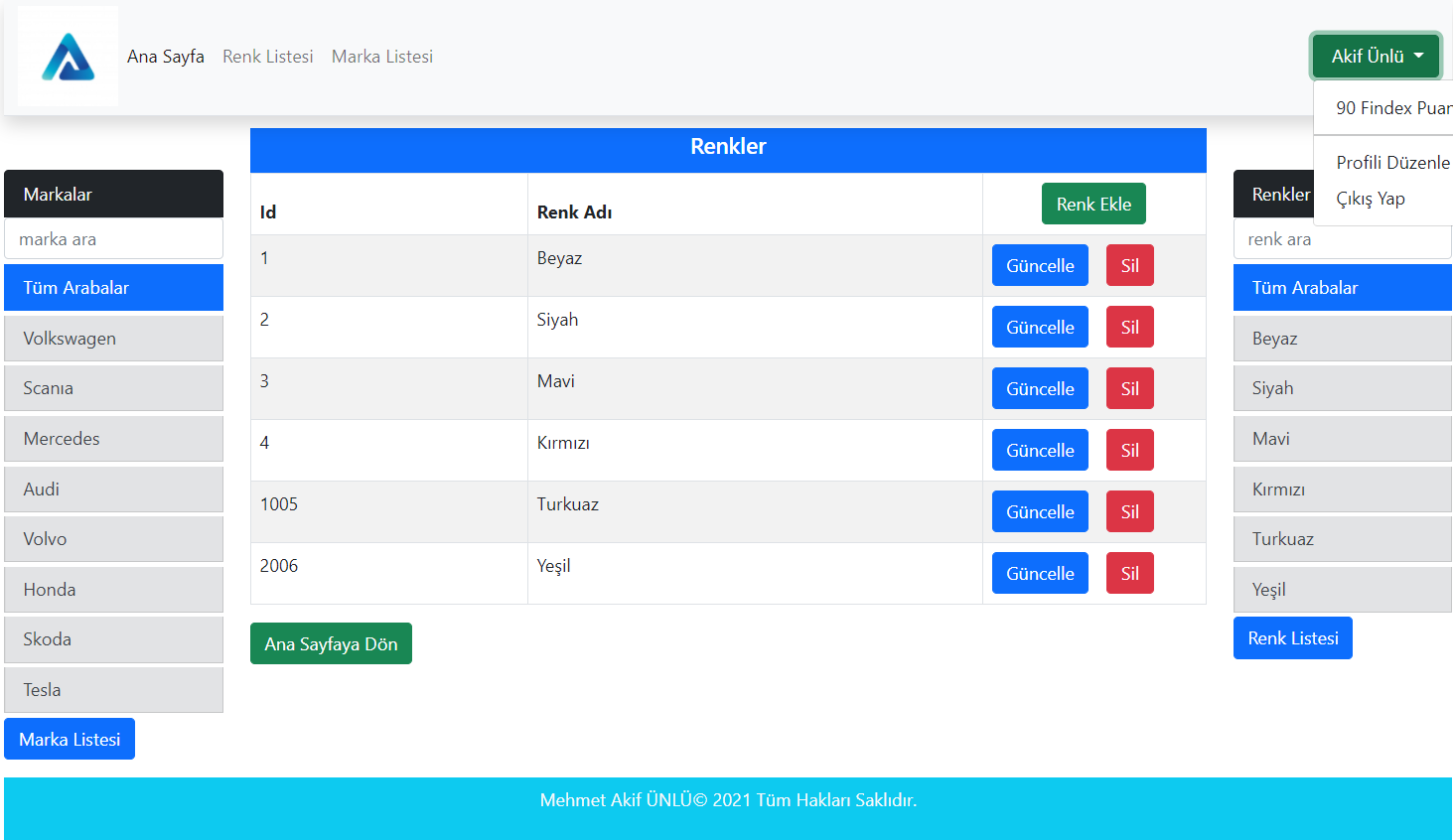This screenshot has width=1453, height=840.
Task: Open the Marka Listesi button below the brands
Action: [x=69, y=739]
